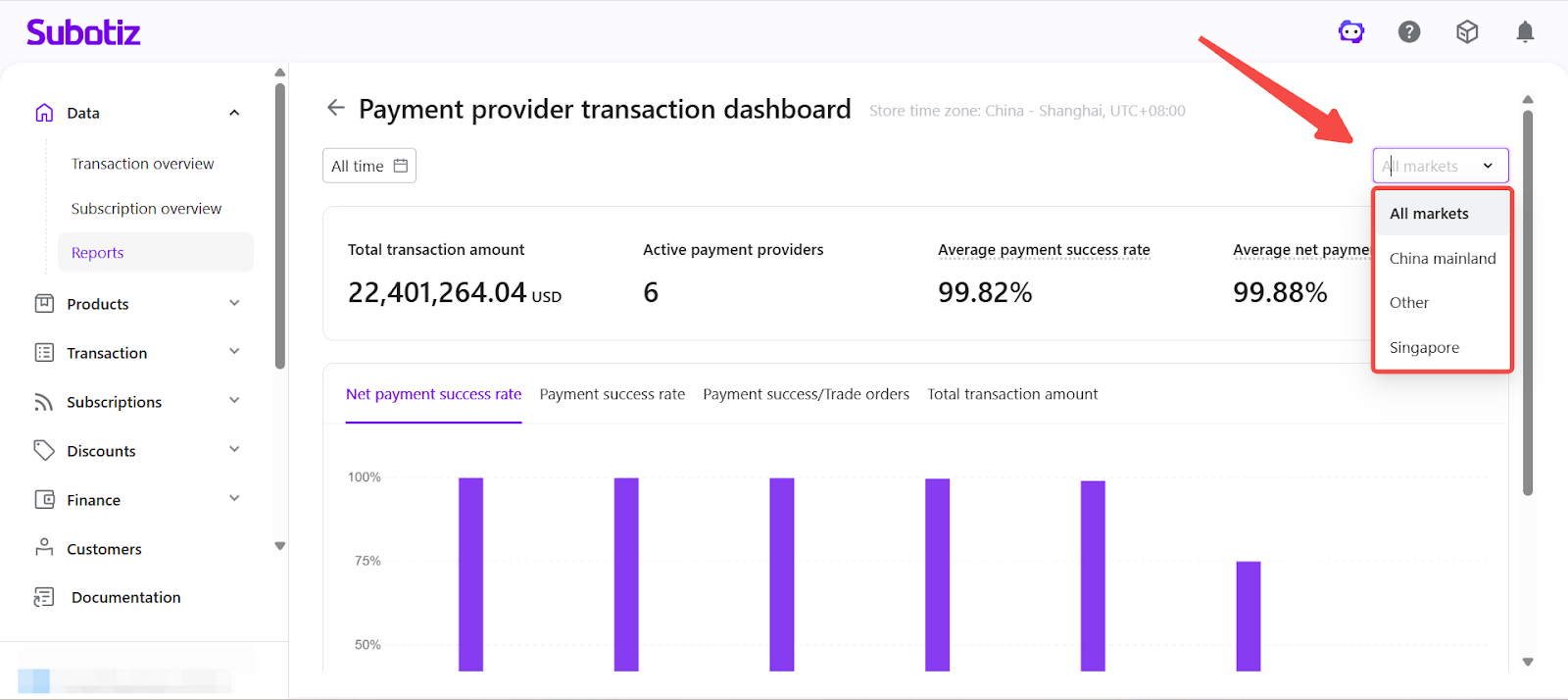1568x700 pixels.
Task: Switch to Total transaction amount tab
Action: point(1012,394)
